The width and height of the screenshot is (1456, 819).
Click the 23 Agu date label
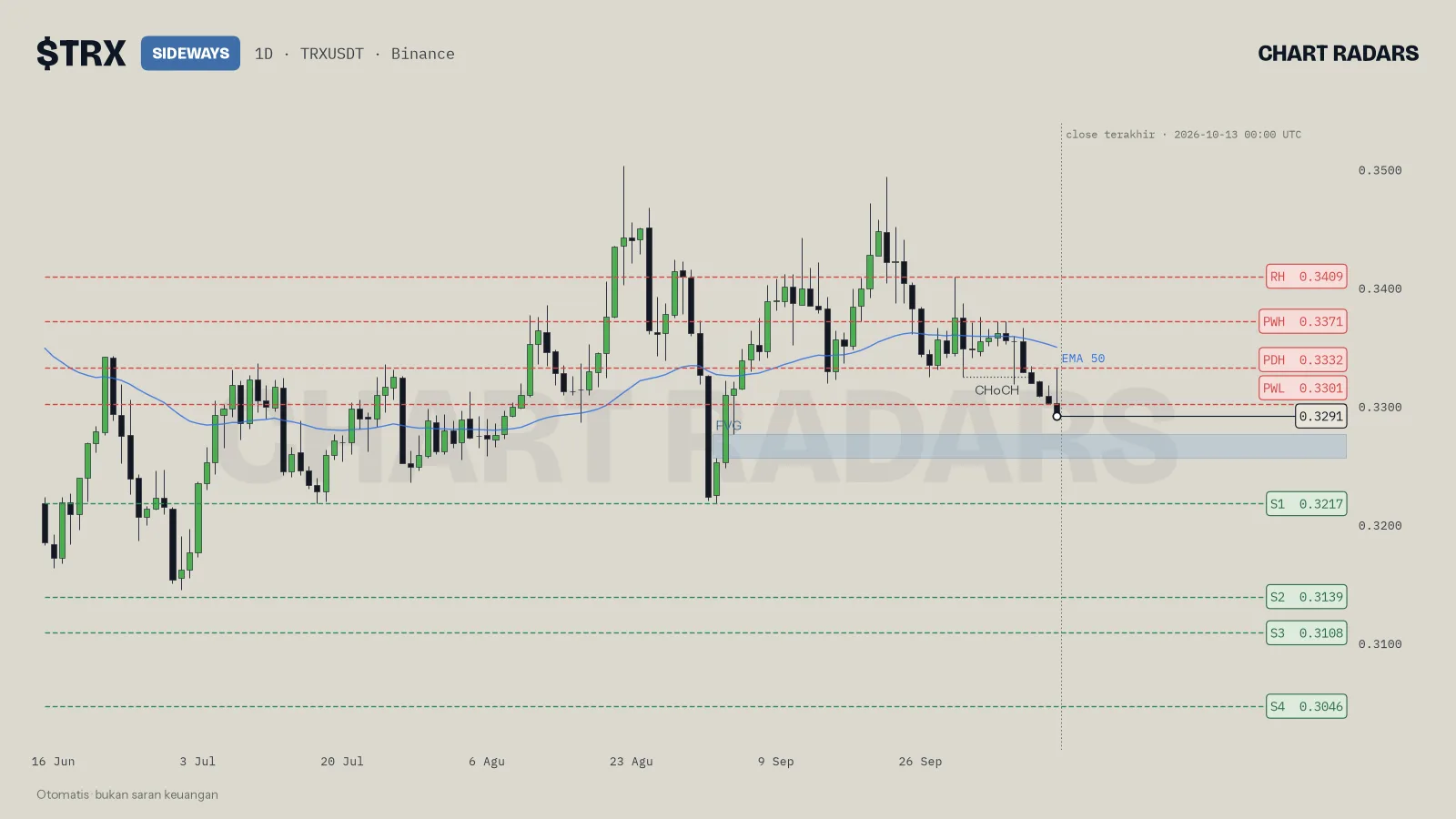(x=632, y=762)
